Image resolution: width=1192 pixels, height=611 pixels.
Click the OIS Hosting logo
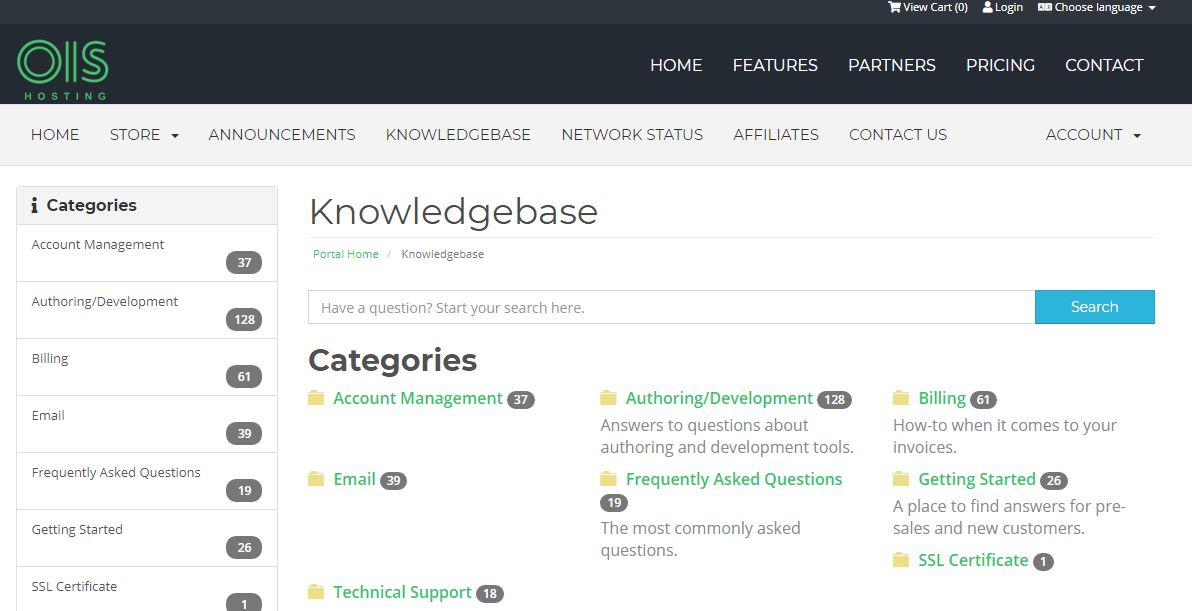(x=62, y=70)
